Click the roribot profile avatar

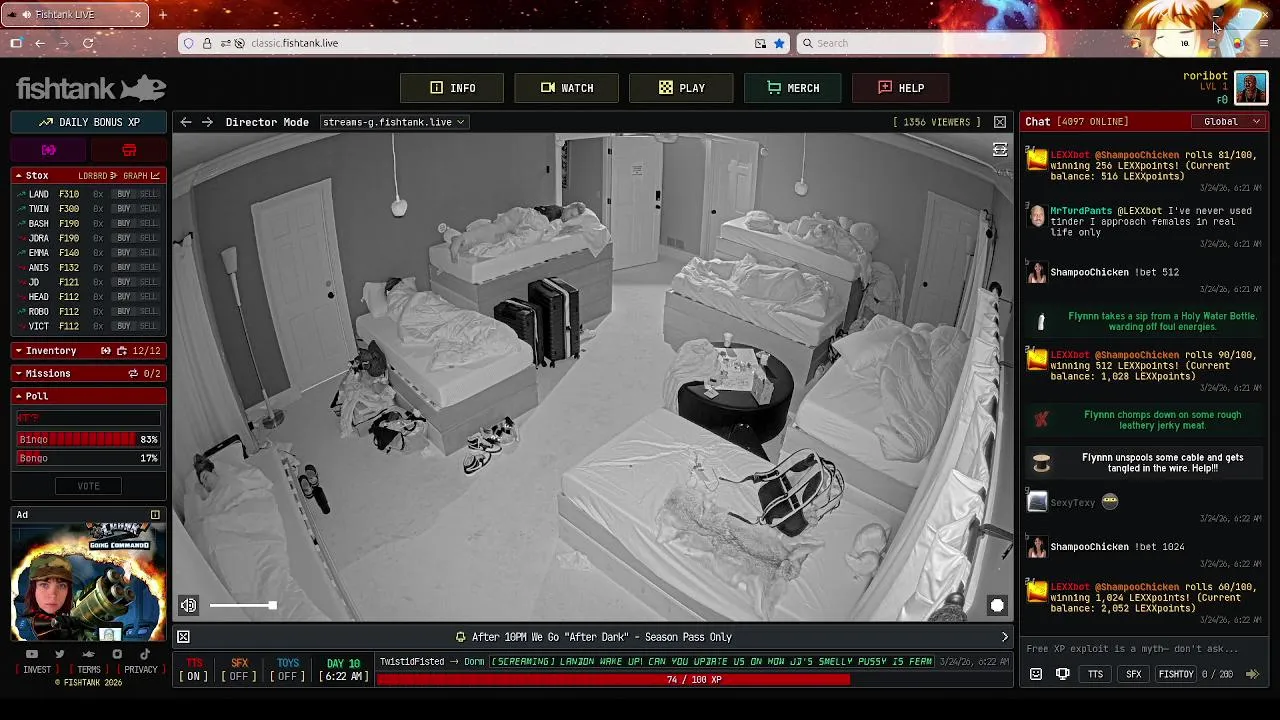tap(1251, 88)
